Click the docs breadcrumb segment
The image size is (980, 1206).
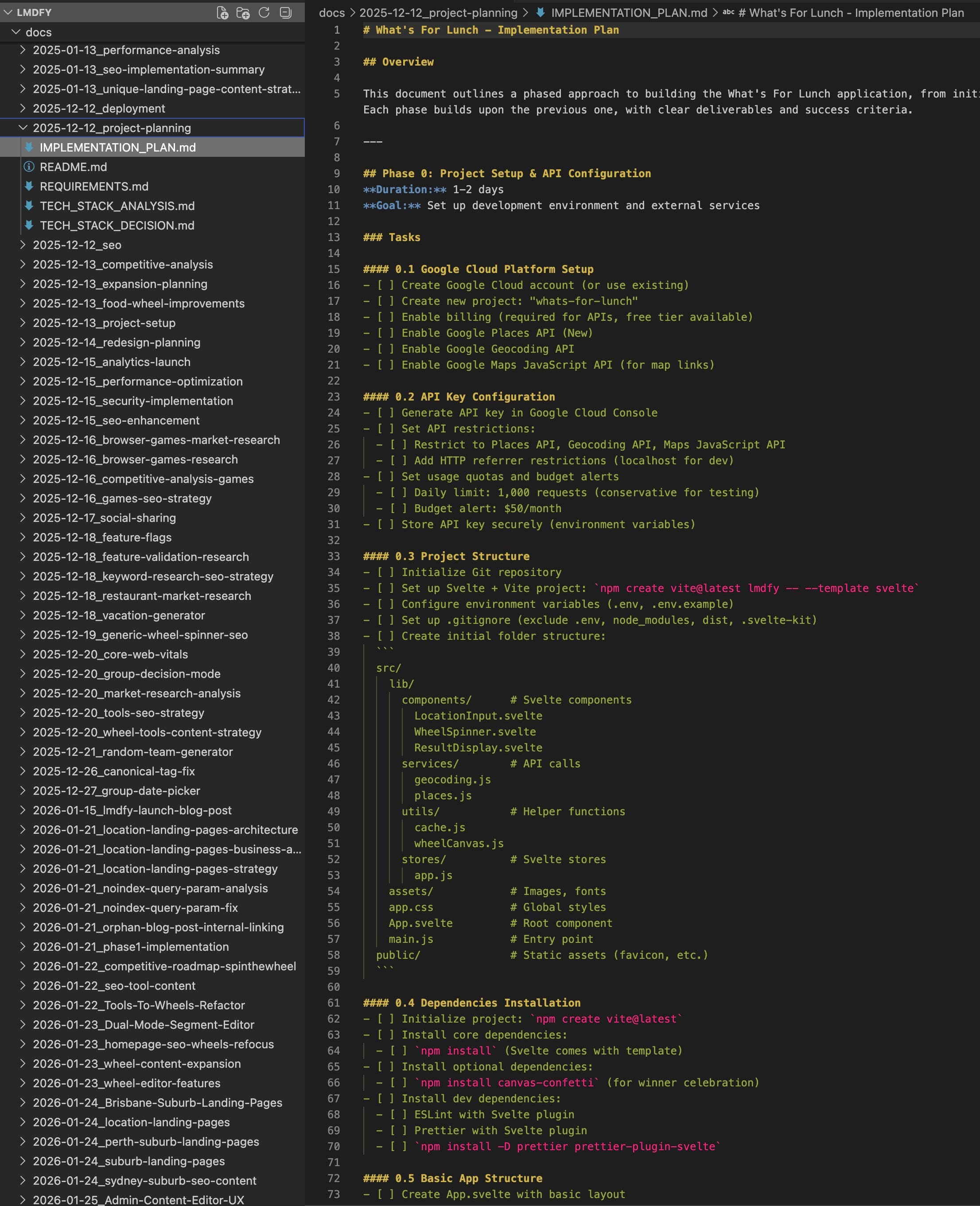pyautogui.click(x=331, y=12)
